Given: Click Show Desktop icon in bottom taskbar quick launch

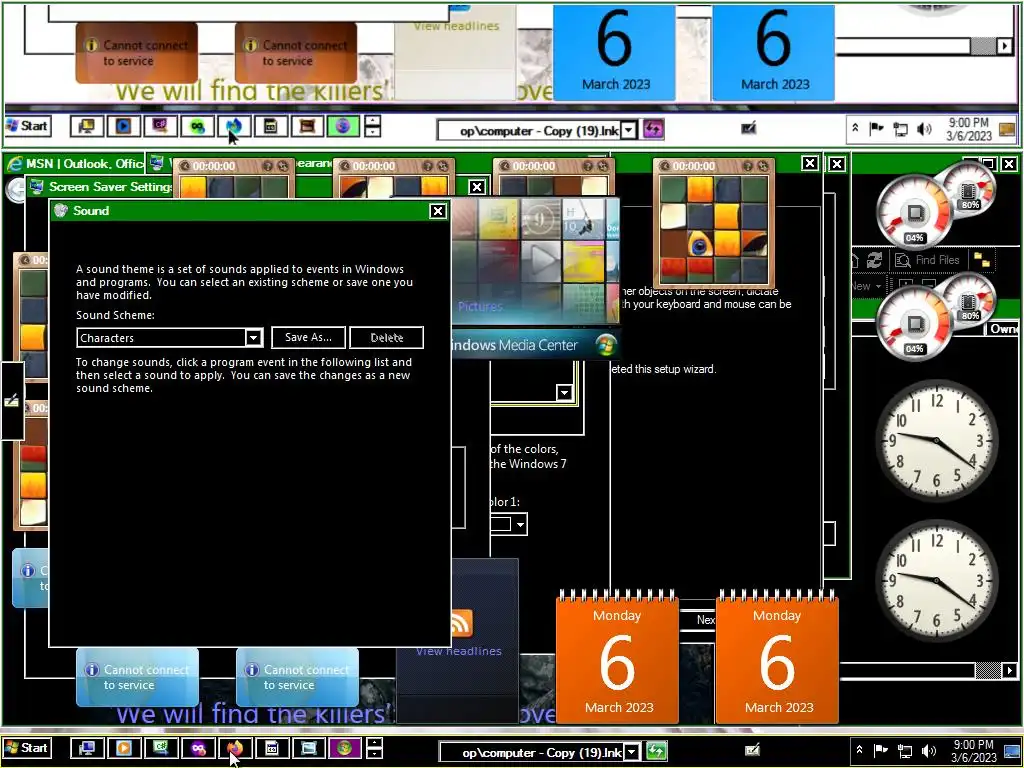Looking at the screenshot, I should tap(87, 748).
